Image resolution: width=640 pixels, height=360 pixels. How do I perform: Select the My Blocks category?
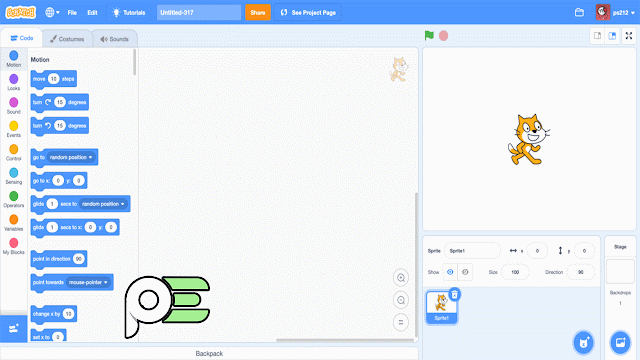pos(13,246)
